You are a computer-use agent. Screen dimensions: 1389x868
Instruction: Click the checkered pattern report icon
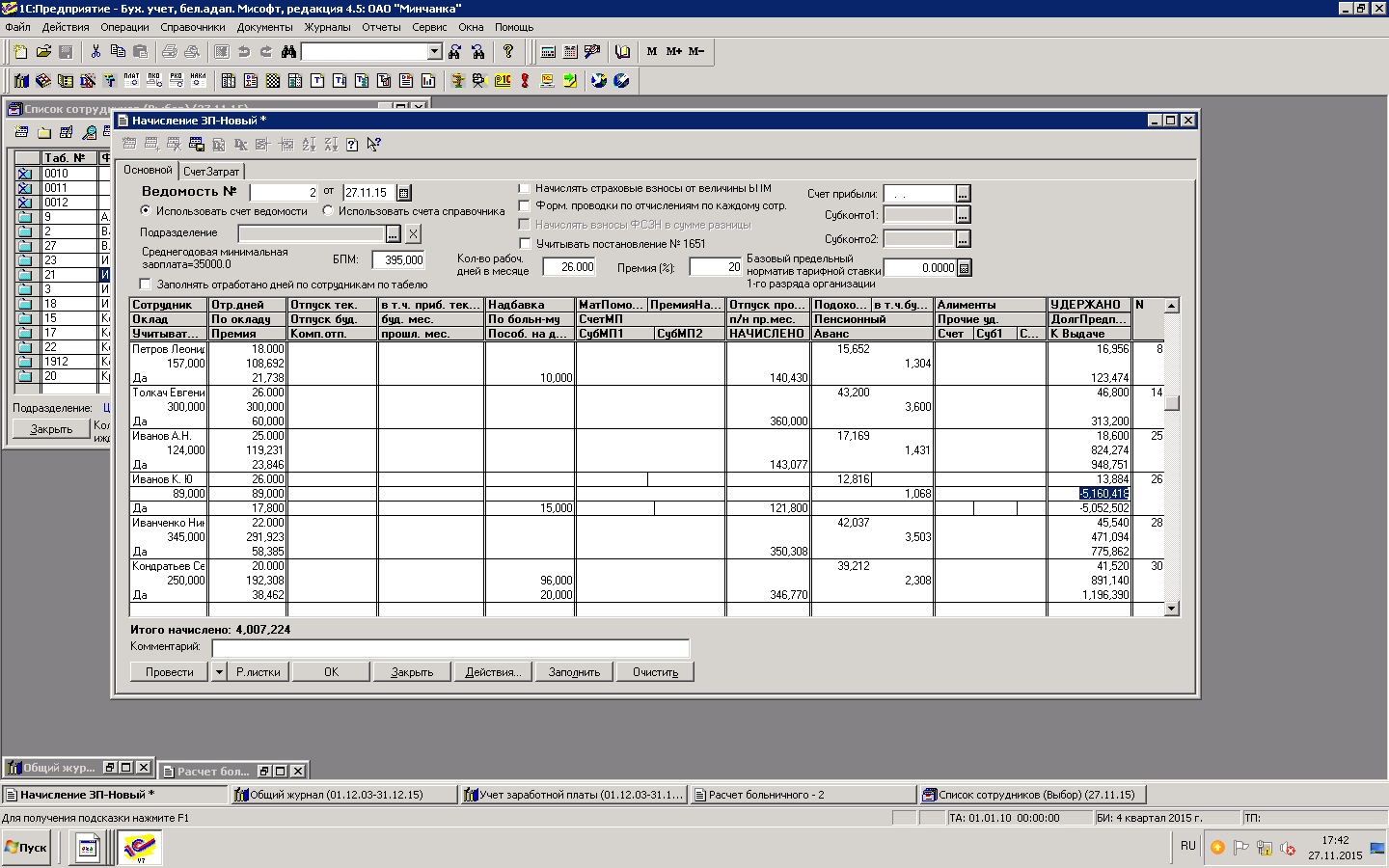pyautogui.click(x=273, y=80)
